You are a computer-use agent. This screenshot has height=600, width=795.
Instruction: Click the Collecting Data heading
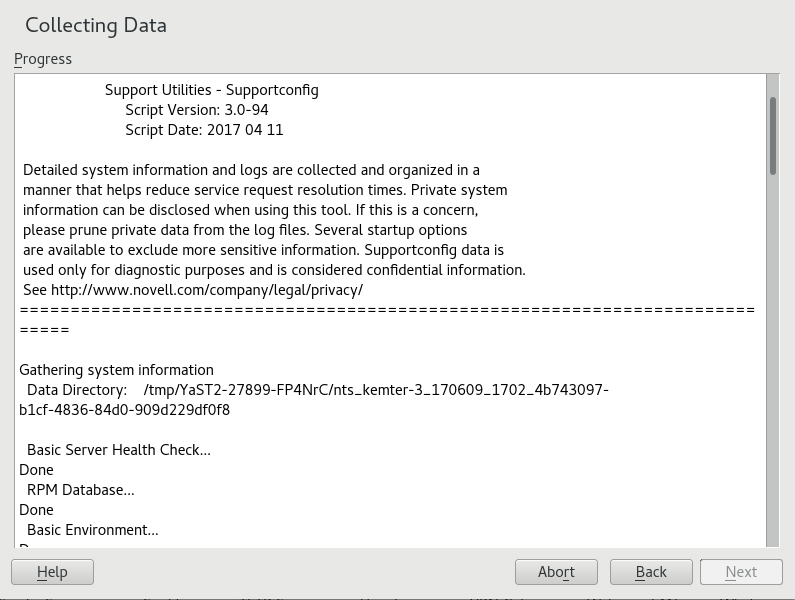click(x=96, y=25)
